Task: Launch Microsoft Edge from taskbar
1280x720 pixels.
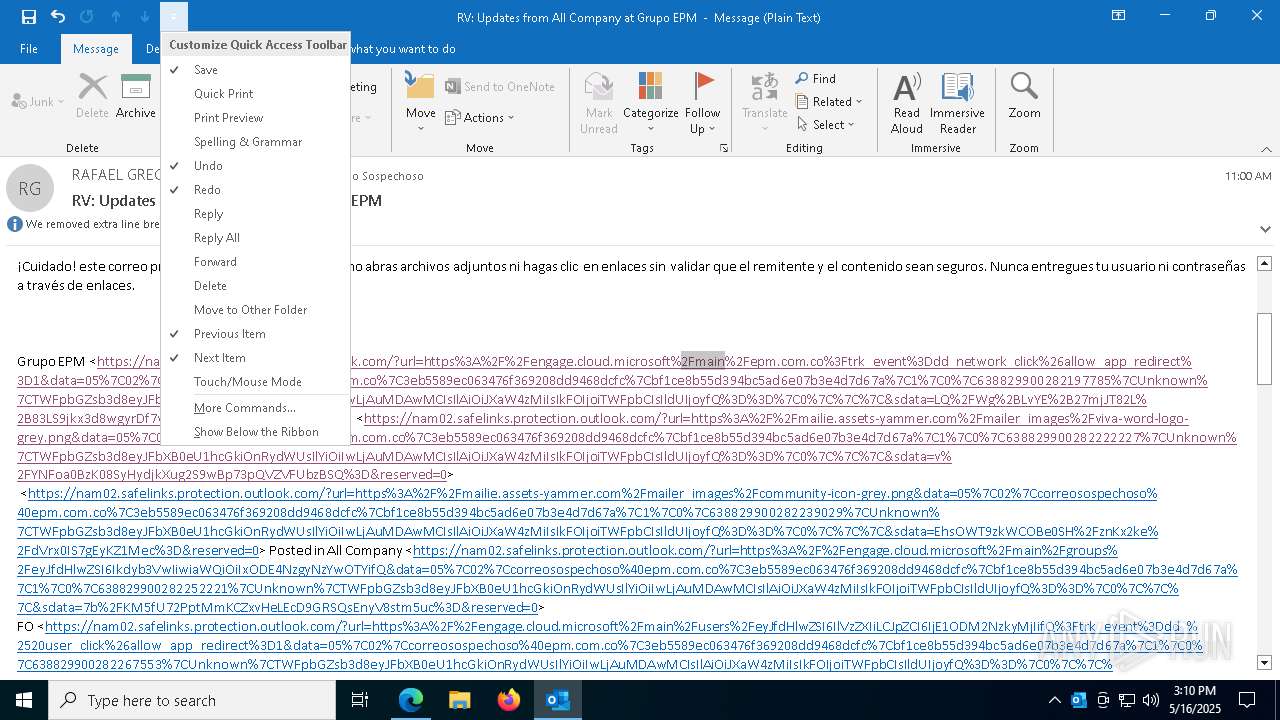Action: click(411, 700)
